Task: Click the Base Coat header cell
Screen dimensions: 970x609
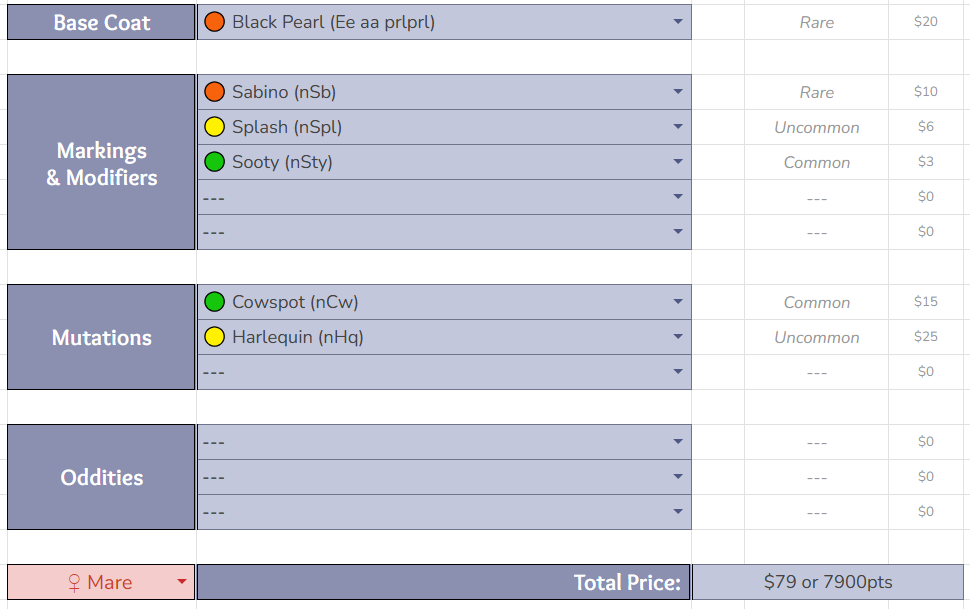Action: [101, 22]
